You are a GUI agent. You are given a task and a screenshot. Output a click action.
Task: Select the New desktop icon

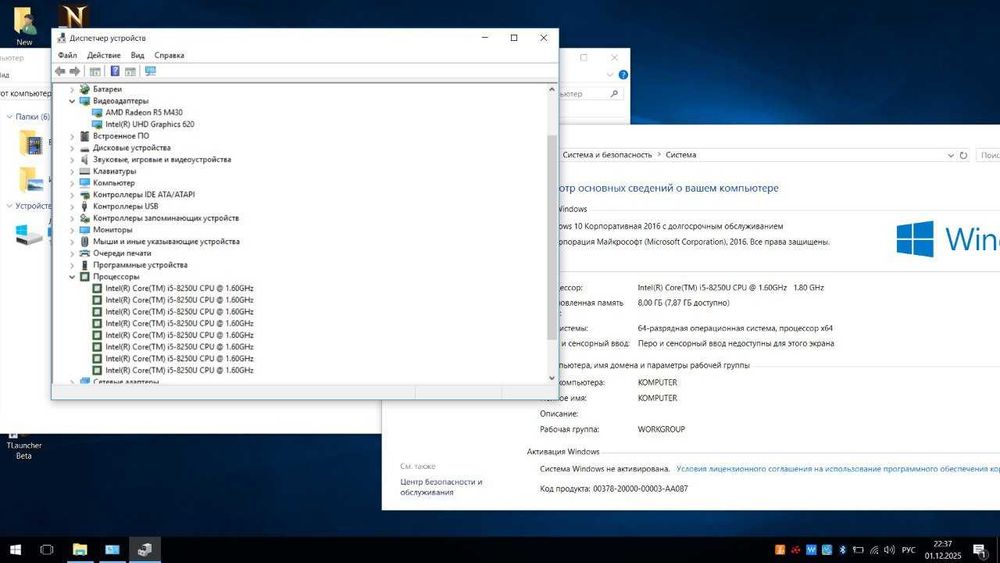(24, 25)
